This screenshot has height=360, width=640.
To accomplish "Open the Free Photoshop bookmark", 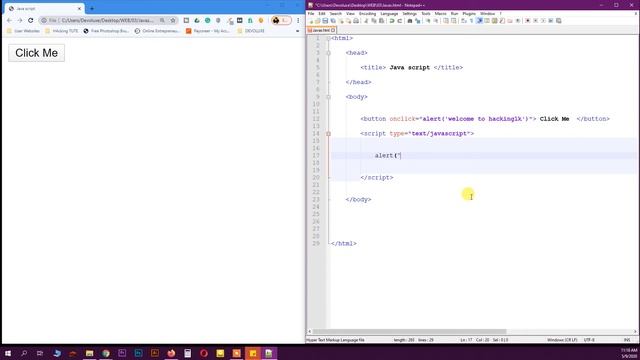I will pyautogui.click(x=106, y=31).
